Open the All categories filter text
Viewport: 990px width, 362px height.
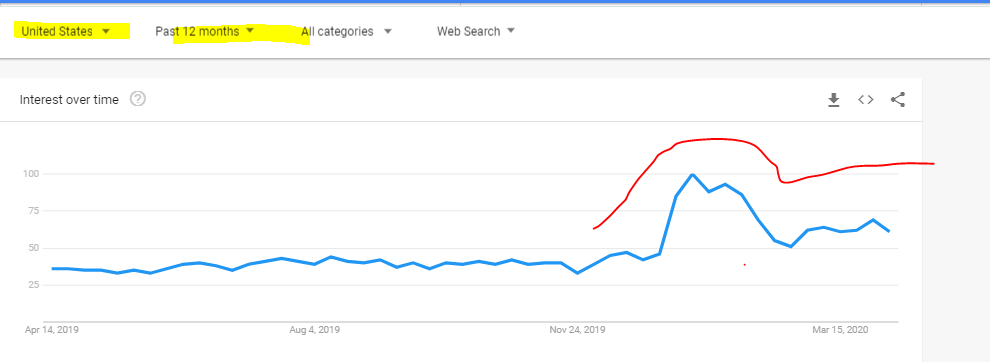337,31
